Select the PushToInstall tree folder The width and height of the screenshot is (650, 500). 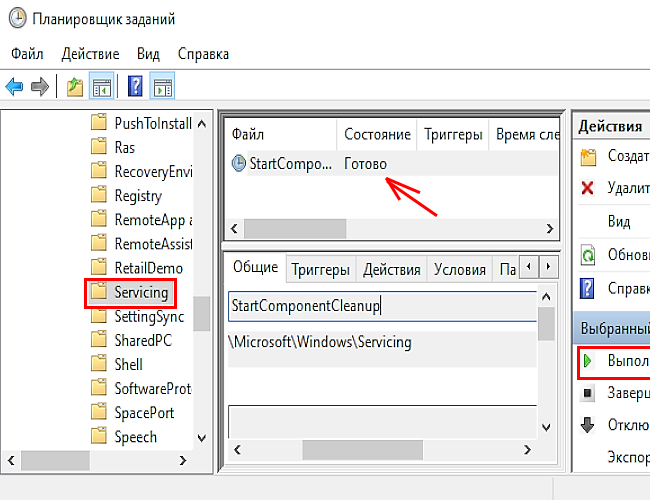[x=153, y=123]
